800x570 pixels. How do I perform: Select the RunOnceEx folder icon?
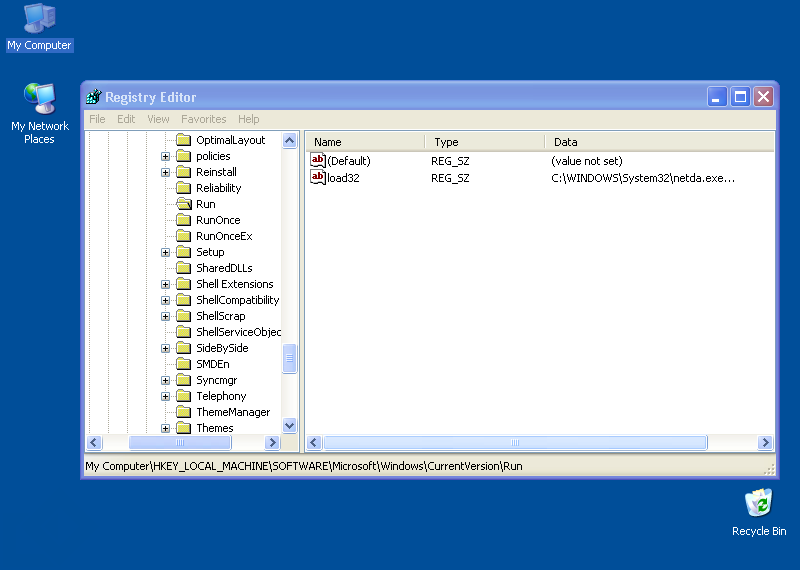184,236
